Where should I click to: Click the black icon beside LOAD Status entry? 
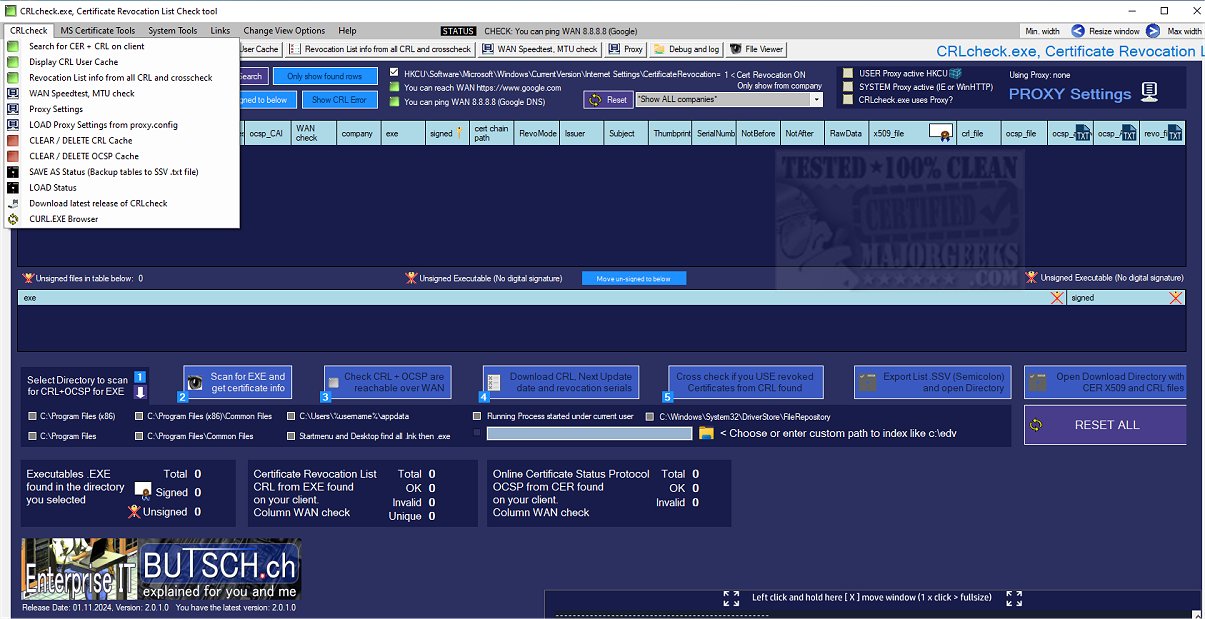13,187
